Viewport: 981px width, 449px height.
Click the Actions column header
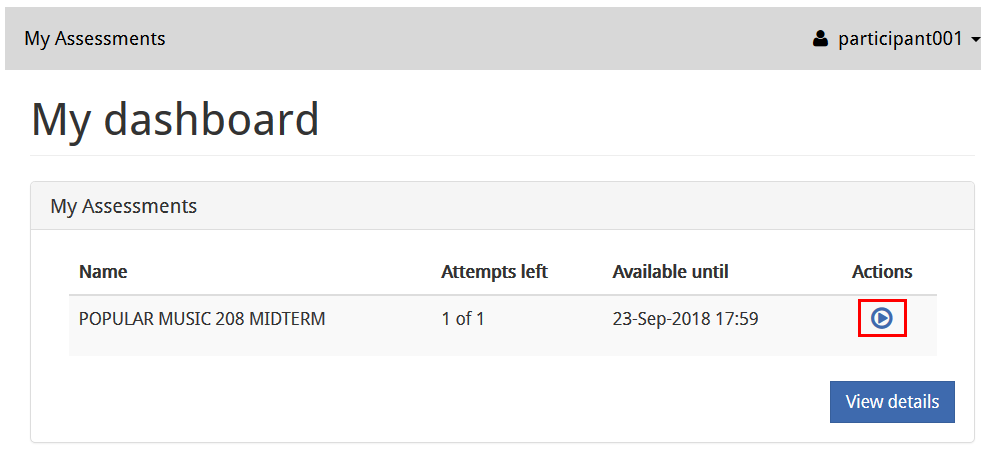pyautogui.click(x=882, y=272)
